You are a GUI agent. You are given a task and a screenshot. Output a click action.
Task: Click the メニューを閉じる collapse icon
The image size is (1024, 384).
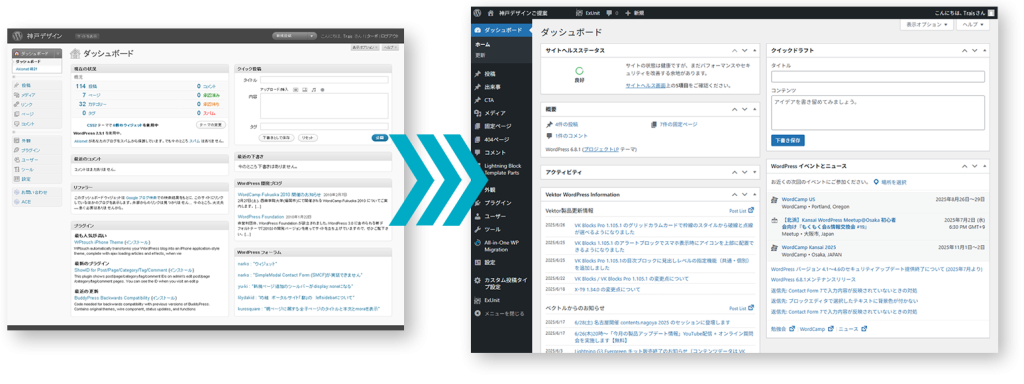point(478,313)
